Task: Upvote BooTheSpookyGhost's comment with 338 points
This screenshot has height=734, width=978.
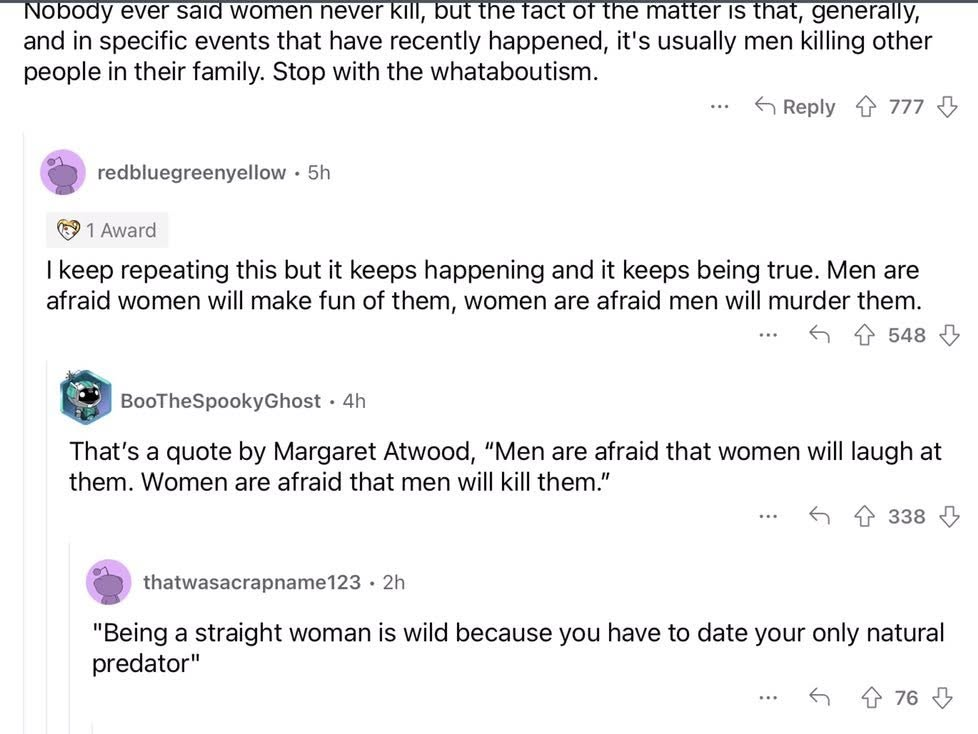Action: point(866,517)
